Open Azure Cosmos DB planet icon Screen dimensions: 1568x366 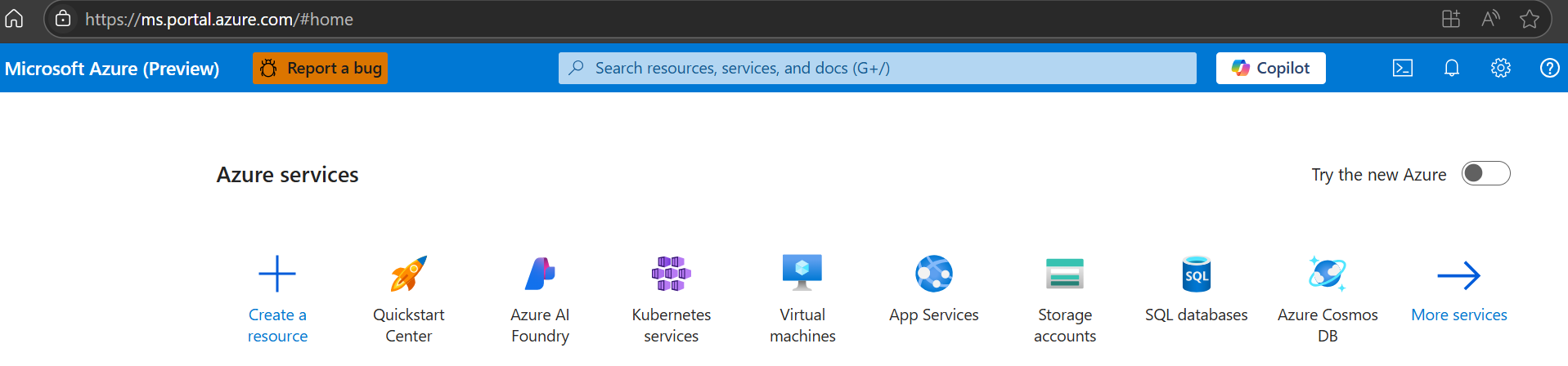click(1328, 274)
